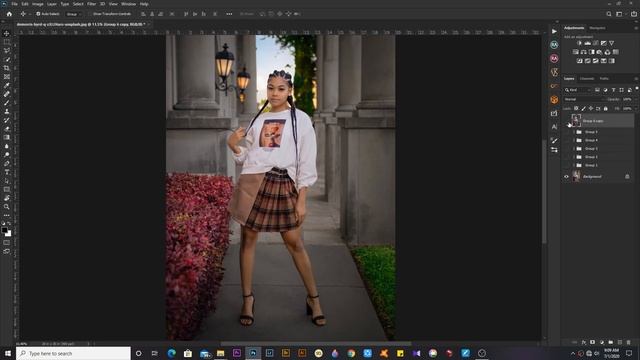Viewport: 640px width, 360px height.
Task: Toggle Show Transform Controls checkbox
Action: pos(91,14)
